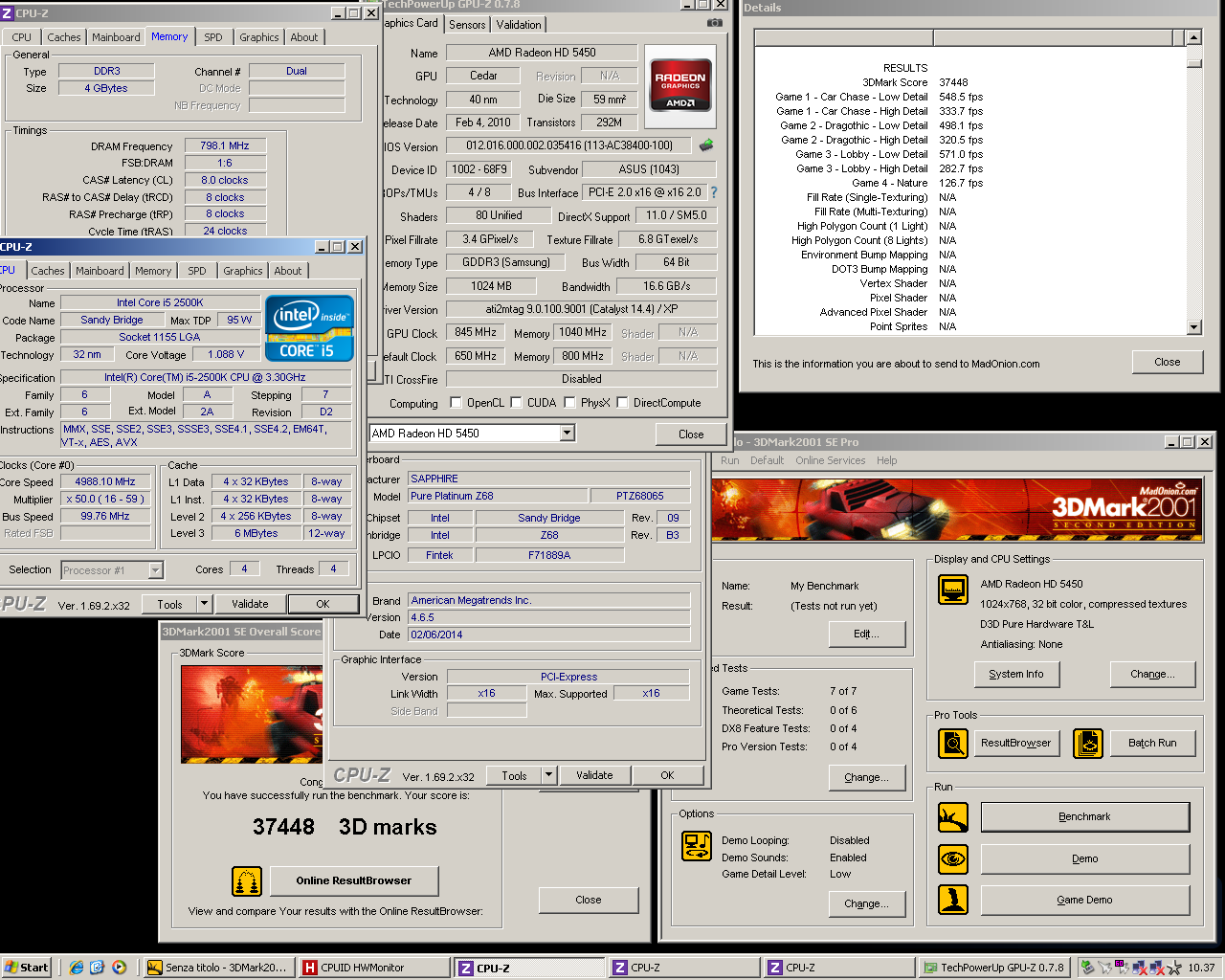Open the About tab in the top CPU-Z window
Image resolution: width=1225 pixels, height=980 pixels.
pos(304,37)
